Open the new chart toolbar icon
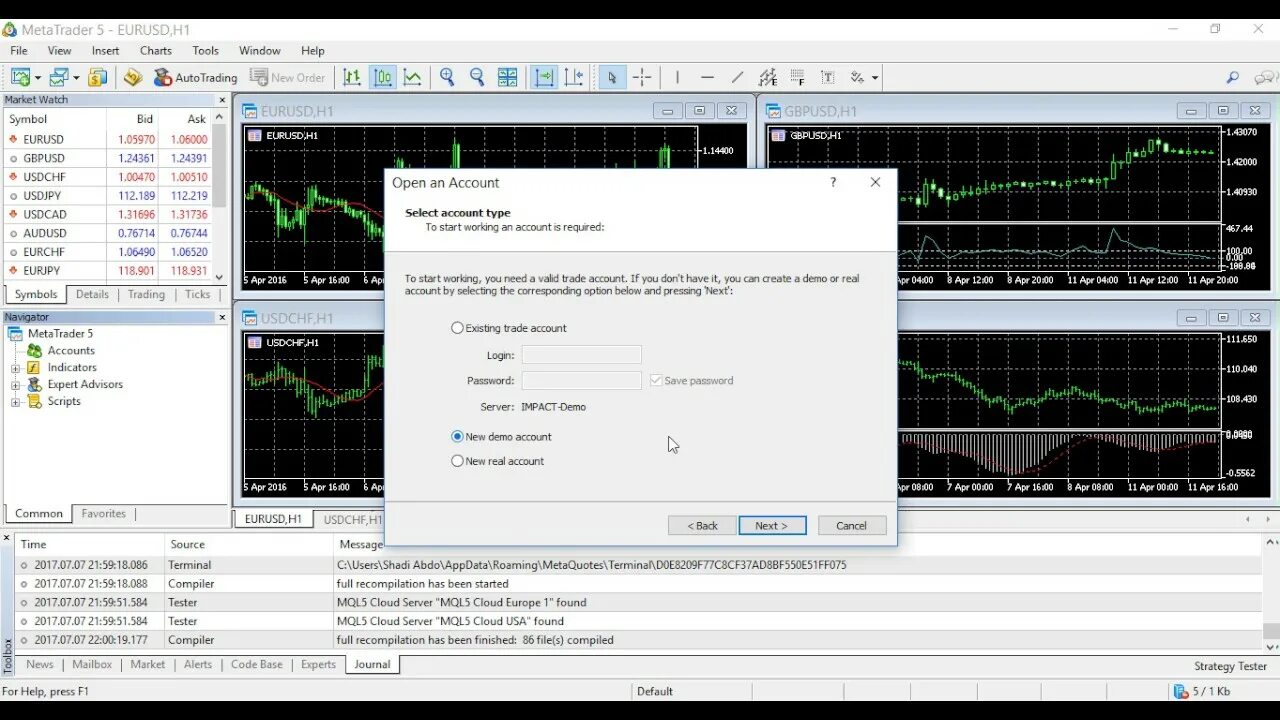1280x720 pixels. 21,77
